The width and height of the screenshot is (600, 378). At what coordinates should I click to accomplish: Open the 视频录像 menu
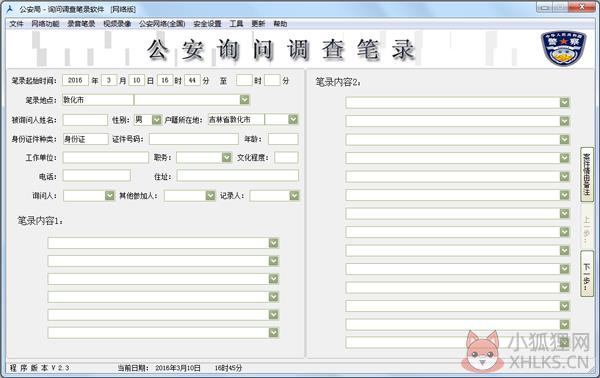click(x=117, y=24)
